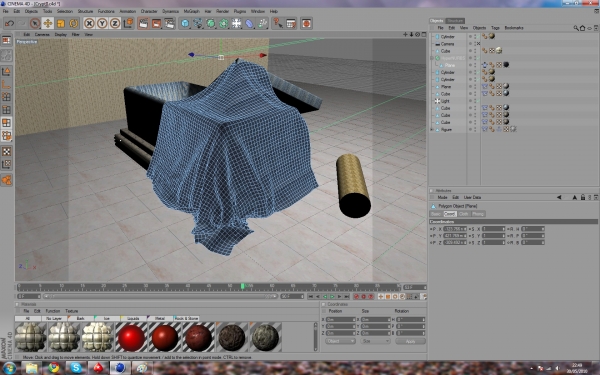The width and height of the screenshot is (600, 375).
Task: Click the Undo arrow in the toolbar
Action: tap(9, 24)
